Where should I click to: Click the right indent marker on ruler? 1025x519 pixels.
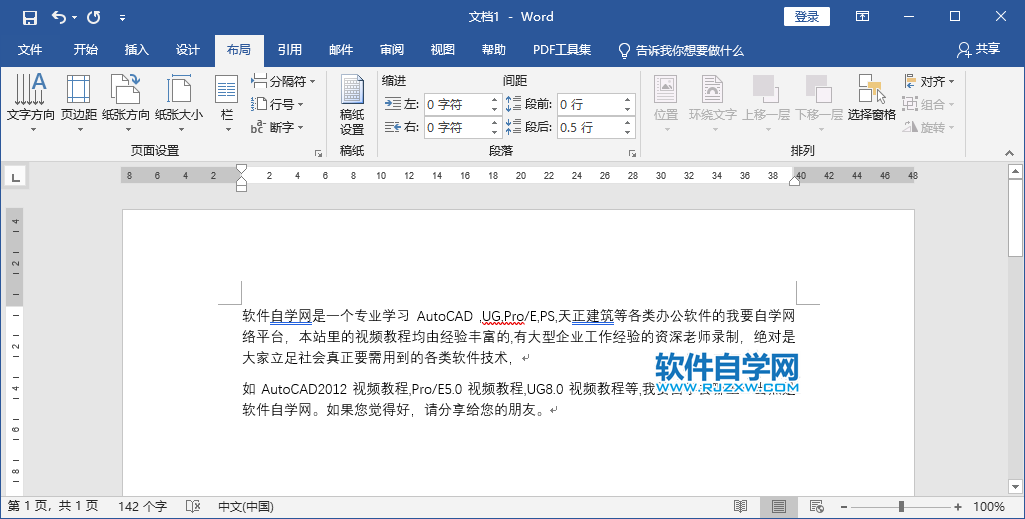coord(794,180)
